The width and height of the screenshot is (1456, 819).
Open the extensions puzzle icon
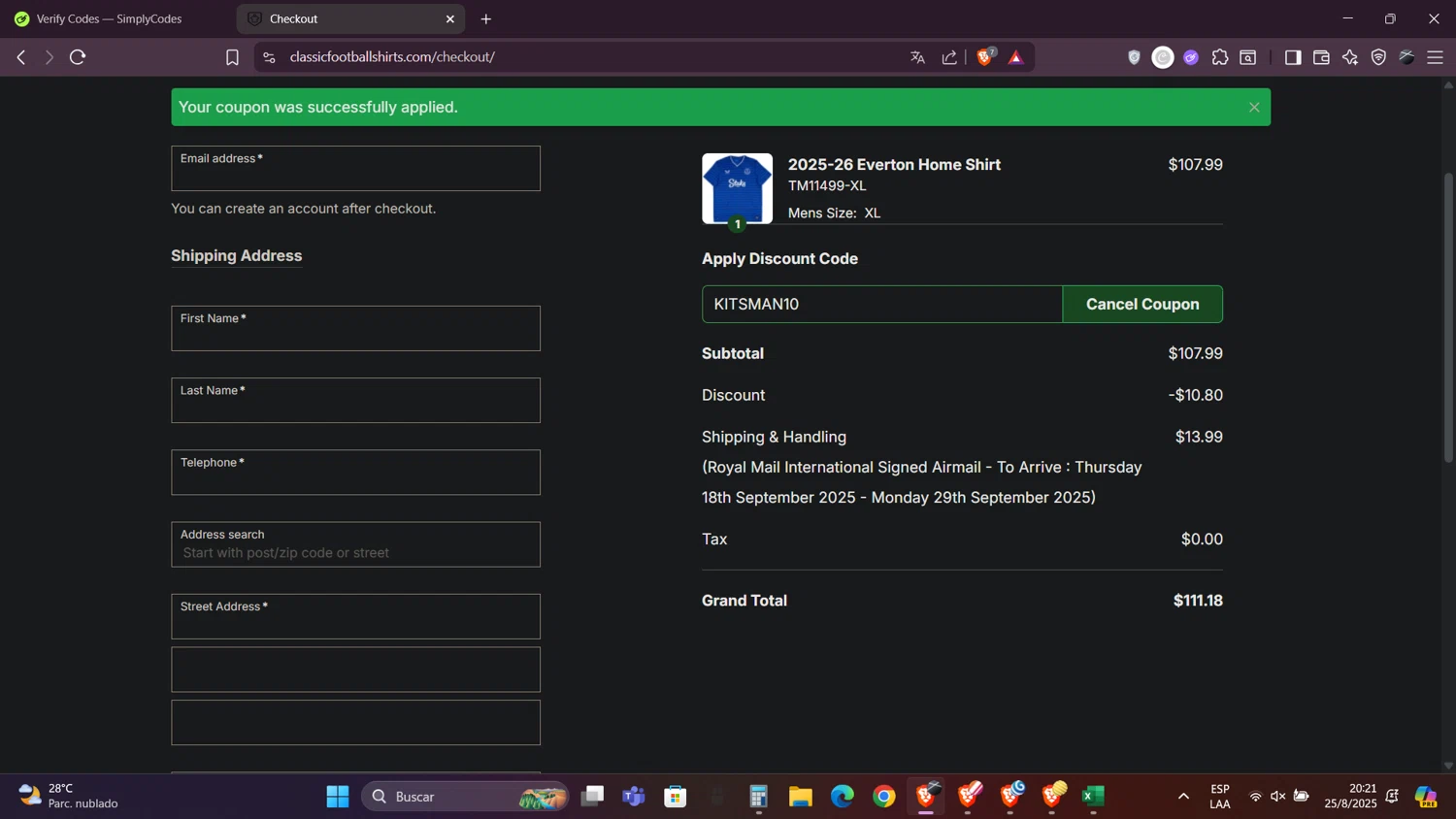click(1220, 57)
